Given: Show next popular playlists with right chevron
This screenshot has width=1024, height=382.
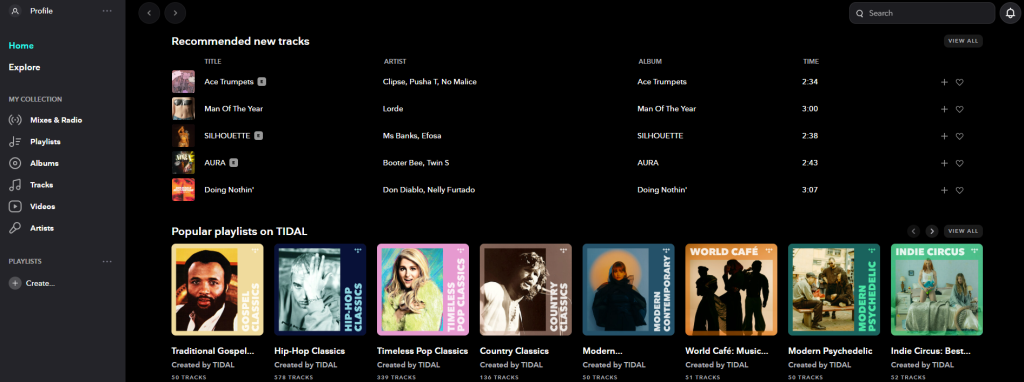Looking at the screenshot, I should (x=932, y=231).
